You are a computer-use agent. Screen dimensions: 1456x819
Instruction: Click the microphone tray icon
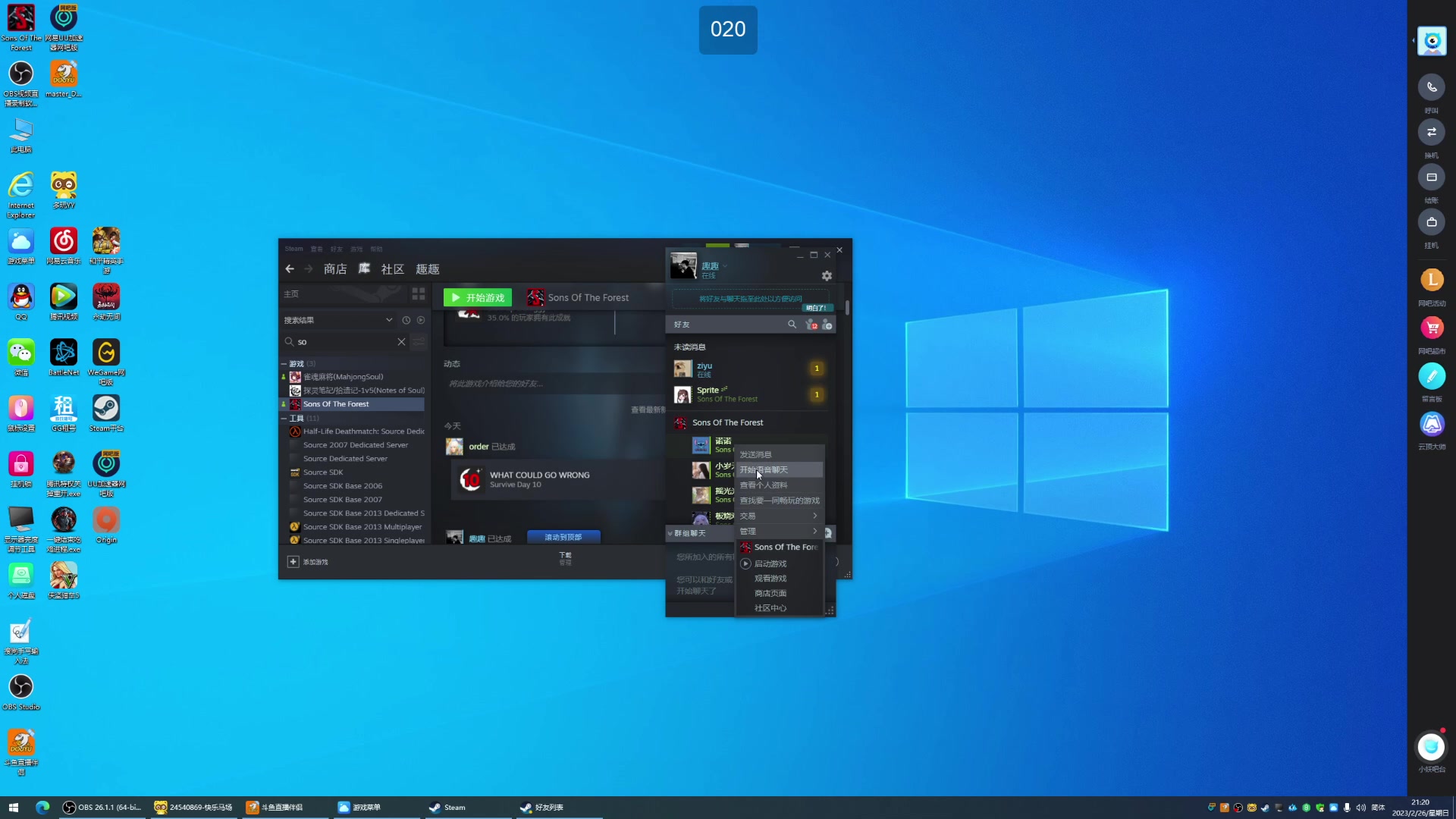tap(1347, 808)
